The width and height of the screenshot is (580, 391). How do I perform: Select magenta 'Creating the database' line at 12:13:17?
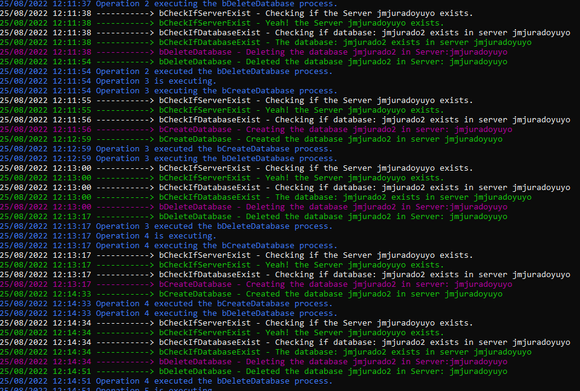coord(256,284)
